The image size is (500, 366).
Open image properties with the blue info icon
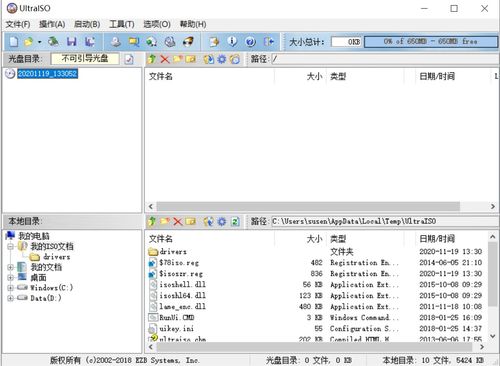tap(232, 42)
